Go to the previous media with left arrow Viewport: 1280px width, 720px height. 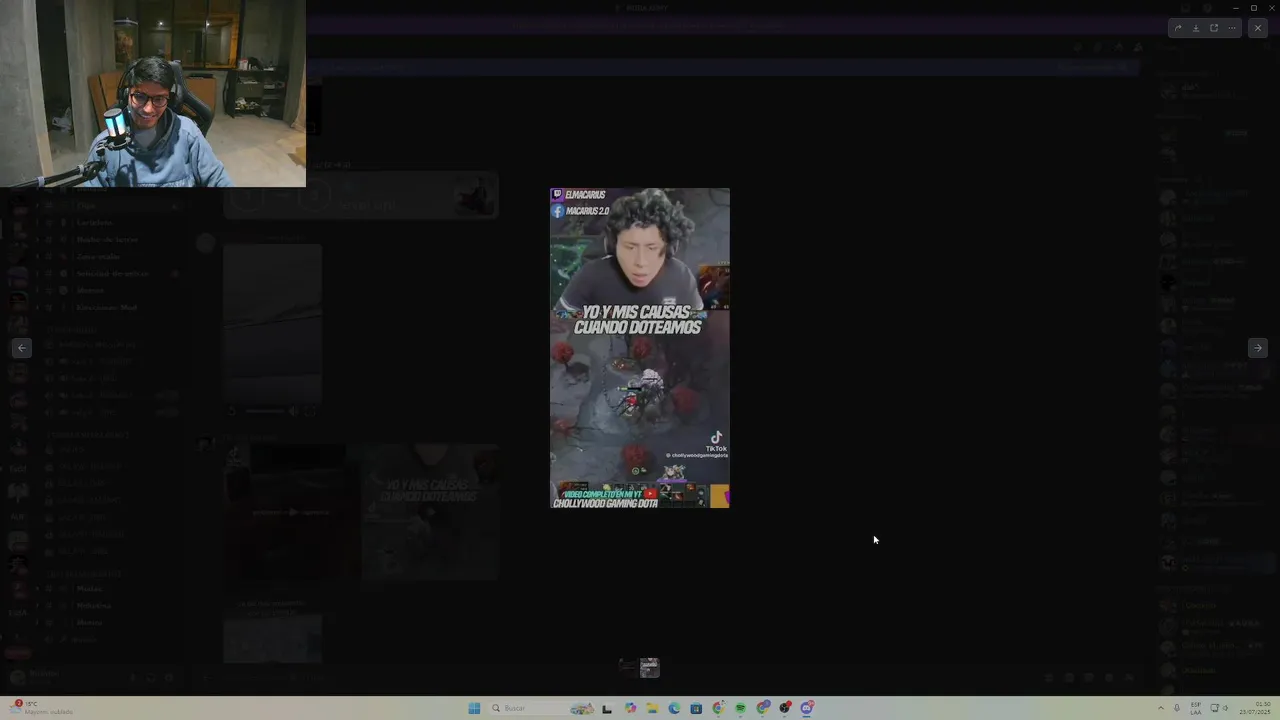[x=22, y=348]
